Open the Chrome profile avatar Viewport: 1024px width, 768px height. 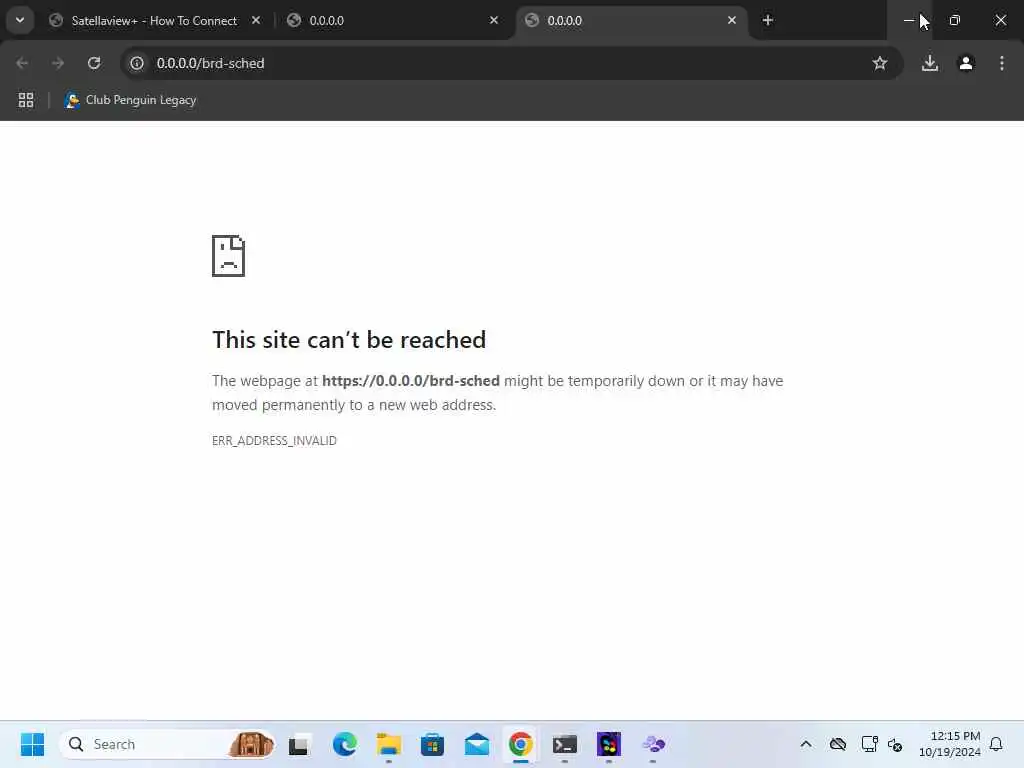965,63
